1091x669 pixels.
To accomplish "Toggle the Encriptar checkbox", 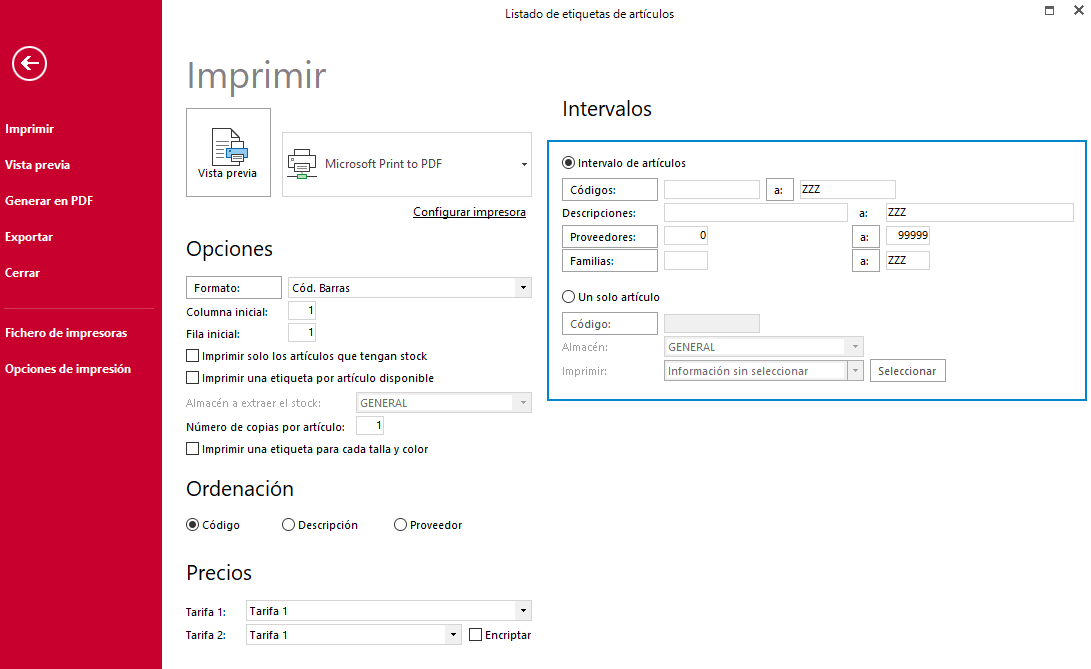I will coord(476,635).
